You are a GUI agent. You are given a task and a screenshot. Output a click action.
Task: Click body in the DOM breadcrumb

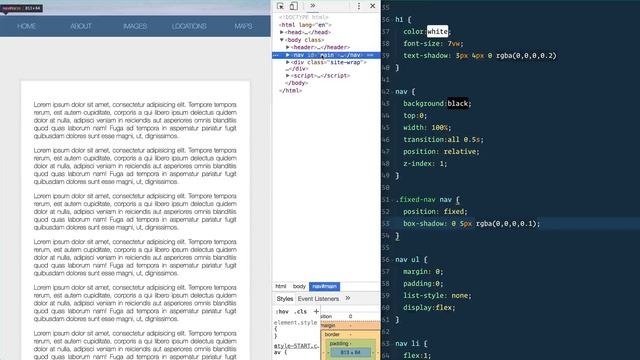pos(299,287)
